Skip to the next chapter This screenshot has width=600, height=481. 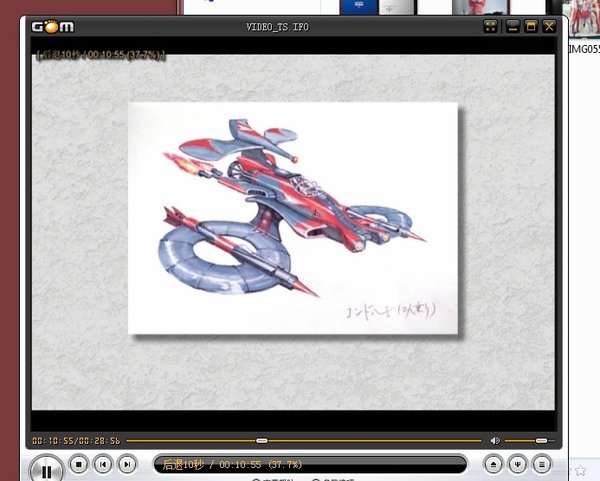(127, 465)
